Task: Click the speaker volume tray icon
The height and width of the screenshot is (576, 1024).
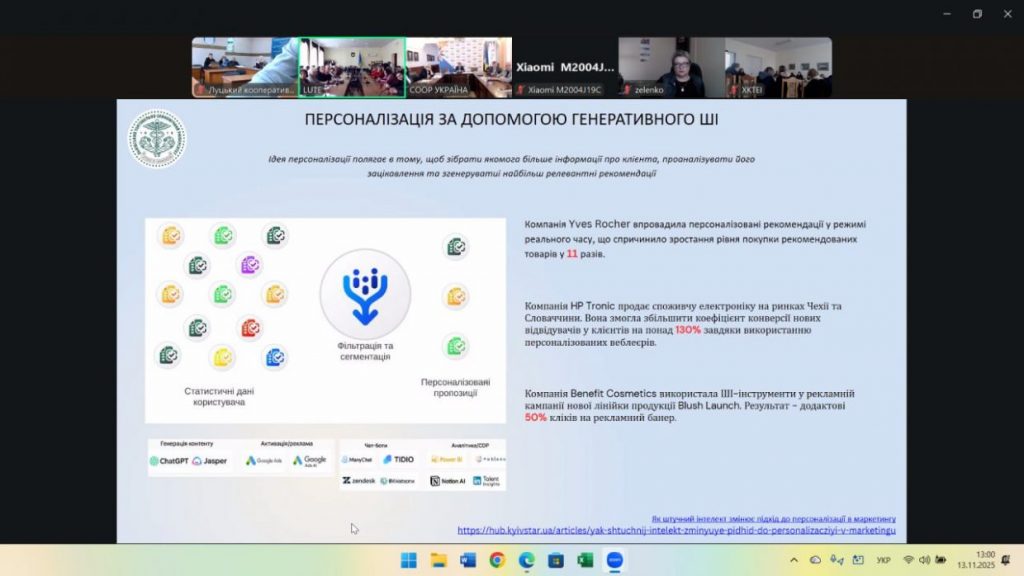Action: click(x=925, y=560)
